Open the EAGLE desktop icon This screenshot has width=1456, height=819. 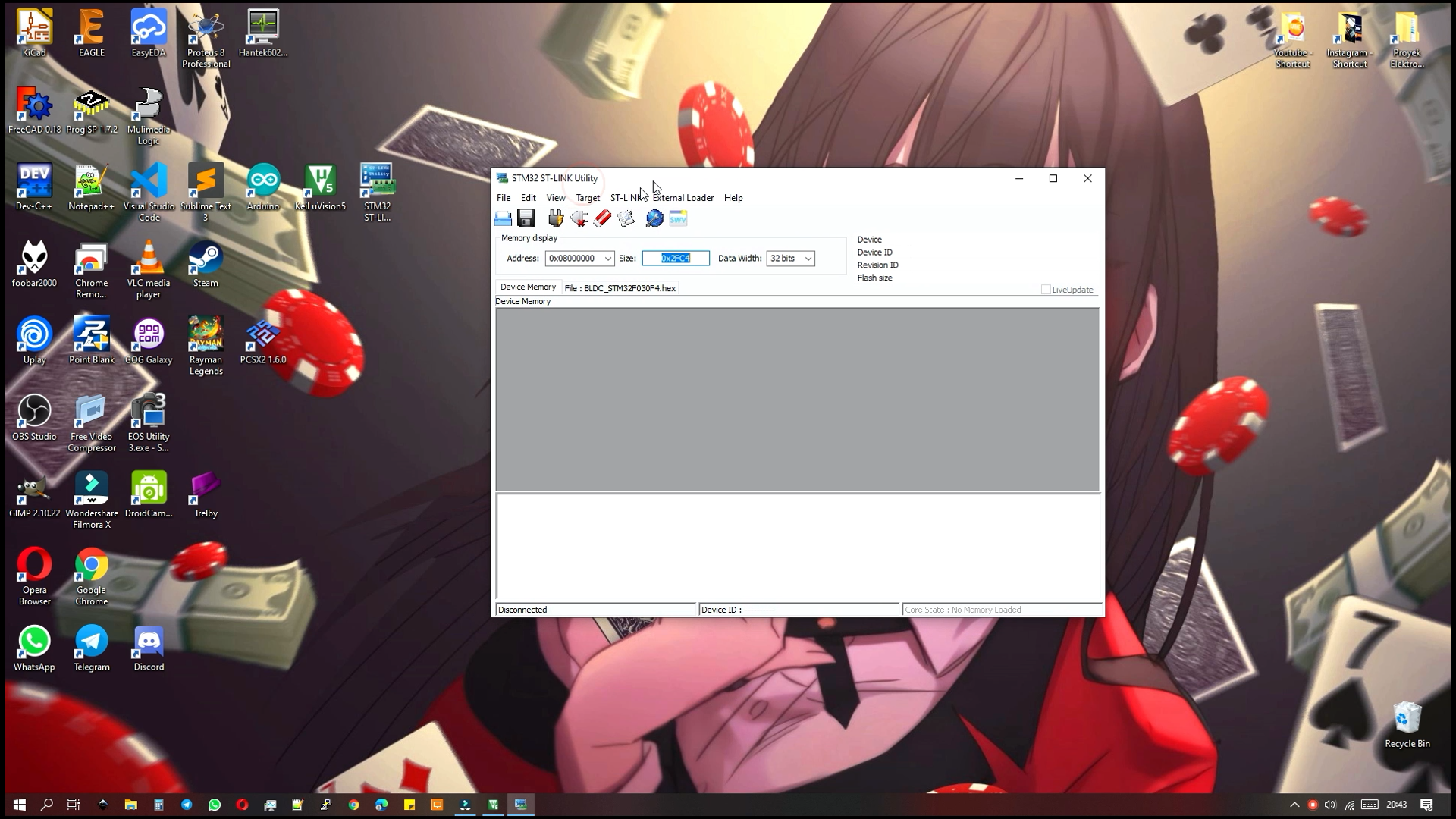[x=92, y=33]
